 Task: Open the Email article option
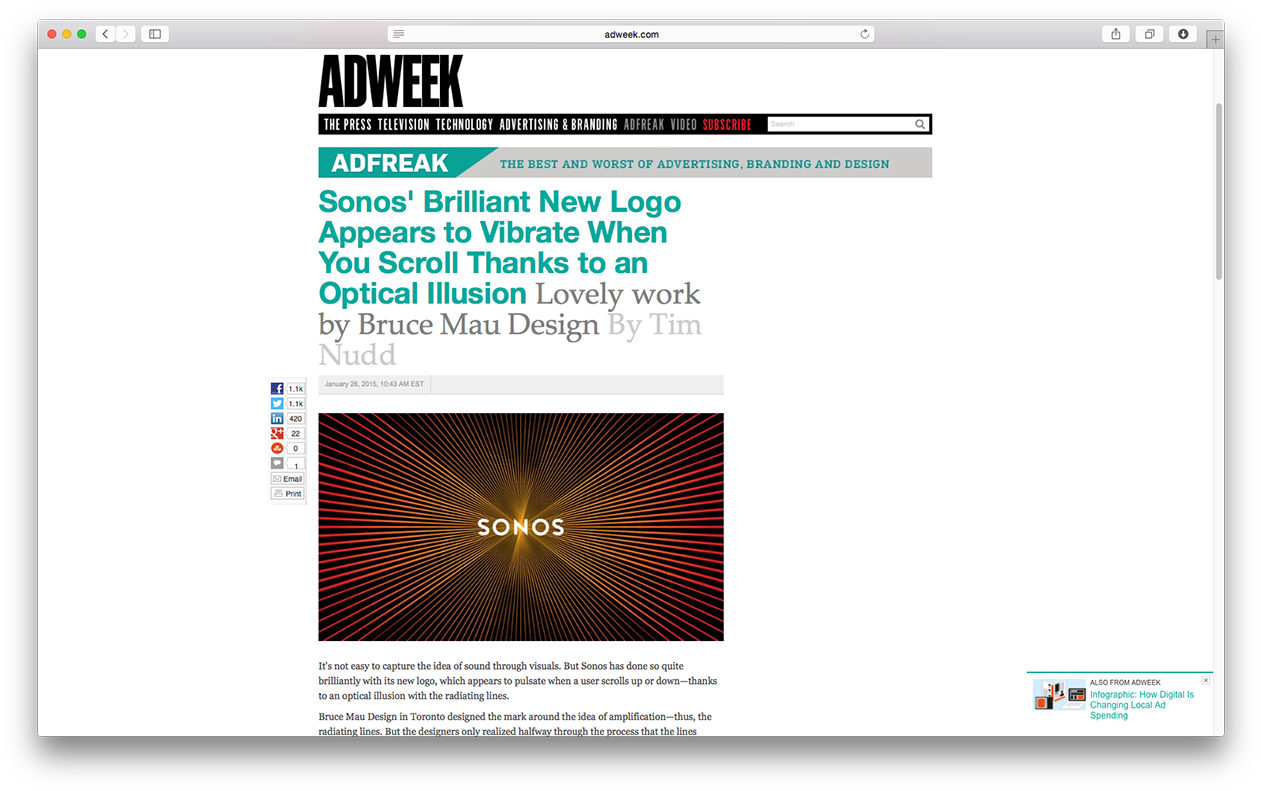tap(287, 478)
